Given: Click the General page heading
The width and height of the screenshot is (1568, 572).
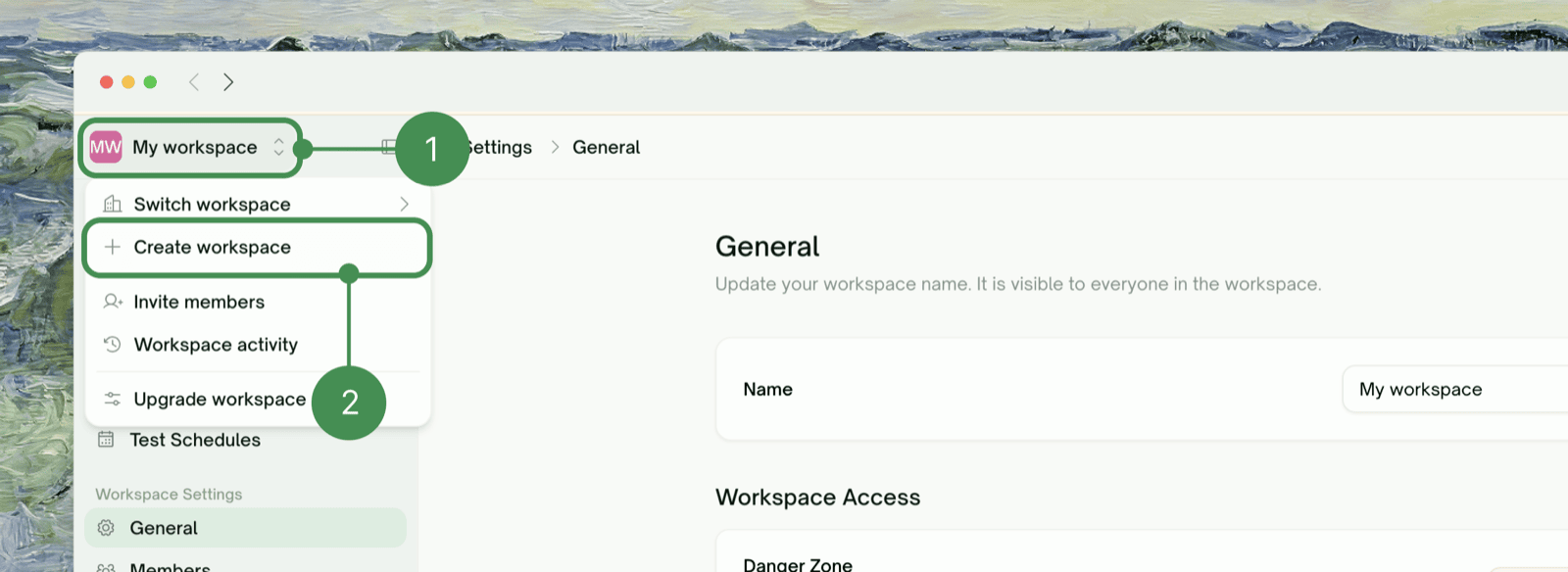Looking at the screenshot, I should (x=767, y=247).
